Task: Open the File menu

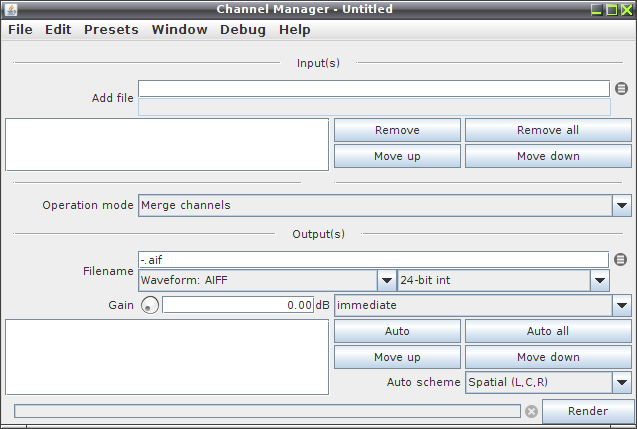Action: click(x=20, y=30)
